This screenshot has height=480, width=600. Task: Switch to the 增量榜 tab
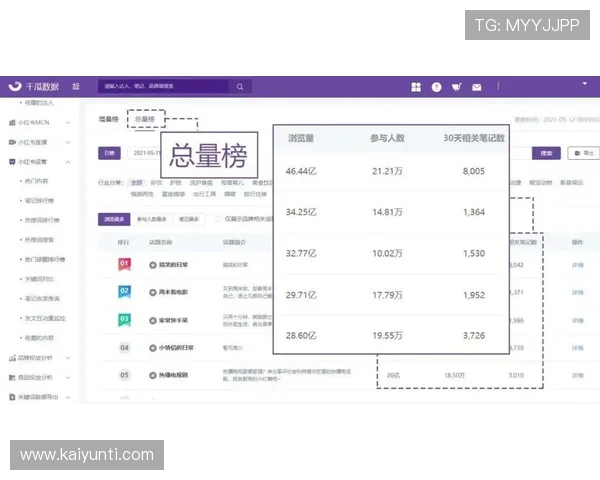(109, 119)
